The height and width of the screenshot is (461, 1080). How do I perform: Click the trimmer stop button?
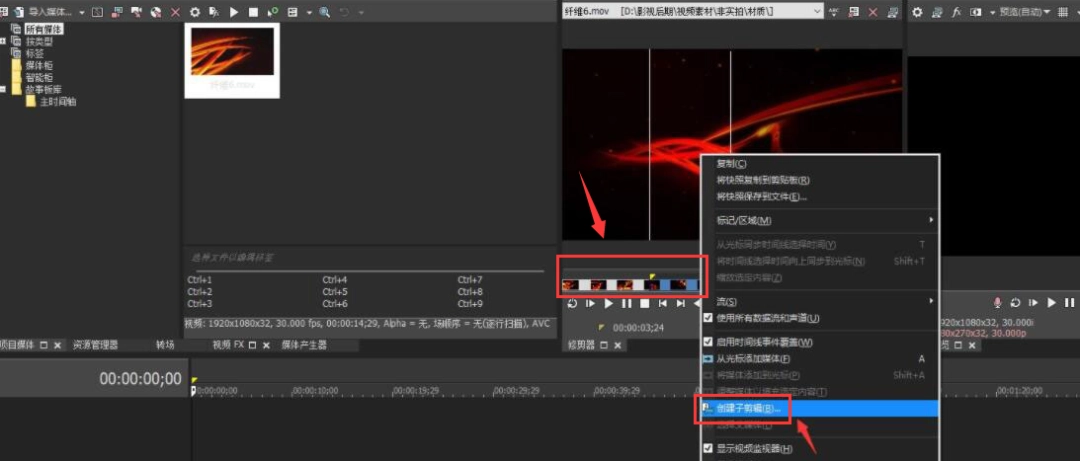point(645,303)
